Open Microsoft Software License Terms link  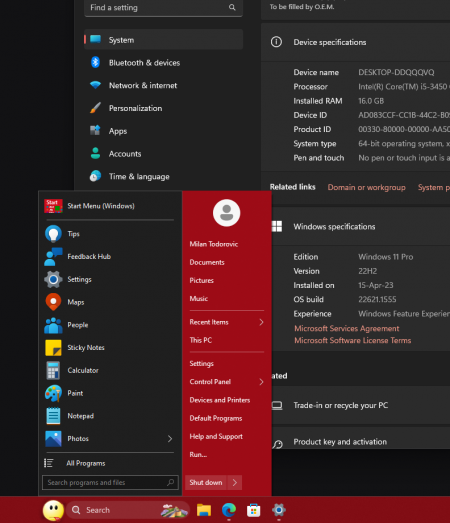click(x=352, y=341)
